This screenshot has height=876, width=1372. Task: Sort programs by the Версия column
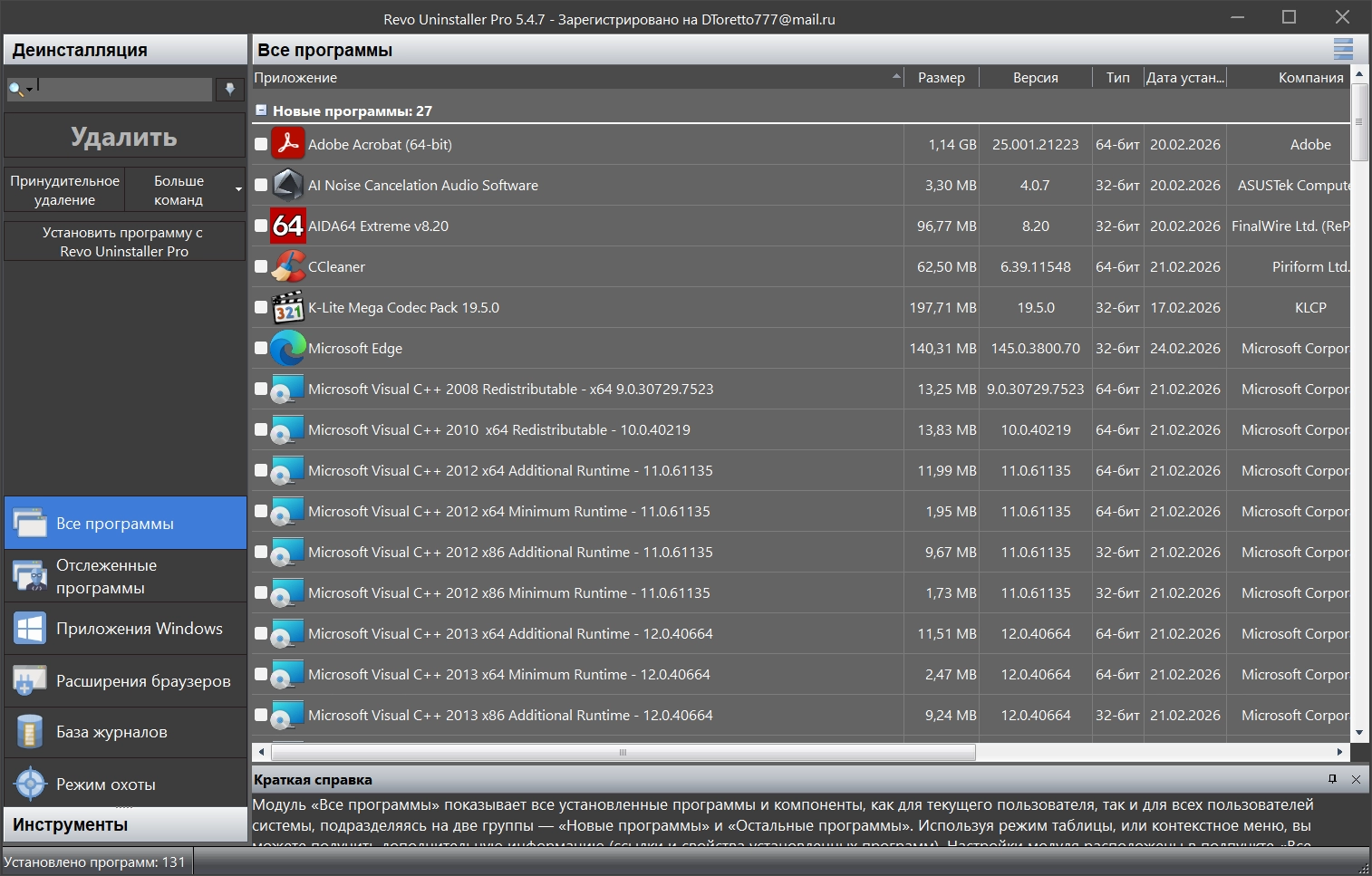[1036, 78]
